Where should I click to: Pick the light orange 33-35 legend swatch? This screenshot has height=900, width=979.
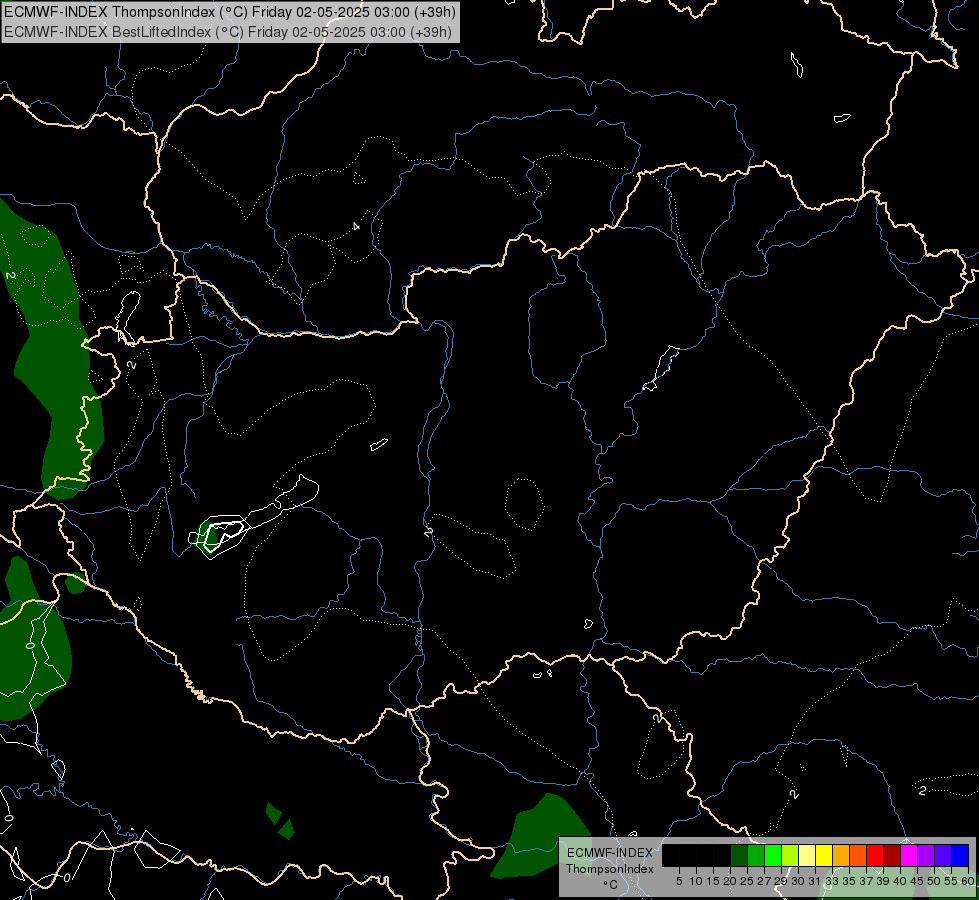click(x=841, y=856)
